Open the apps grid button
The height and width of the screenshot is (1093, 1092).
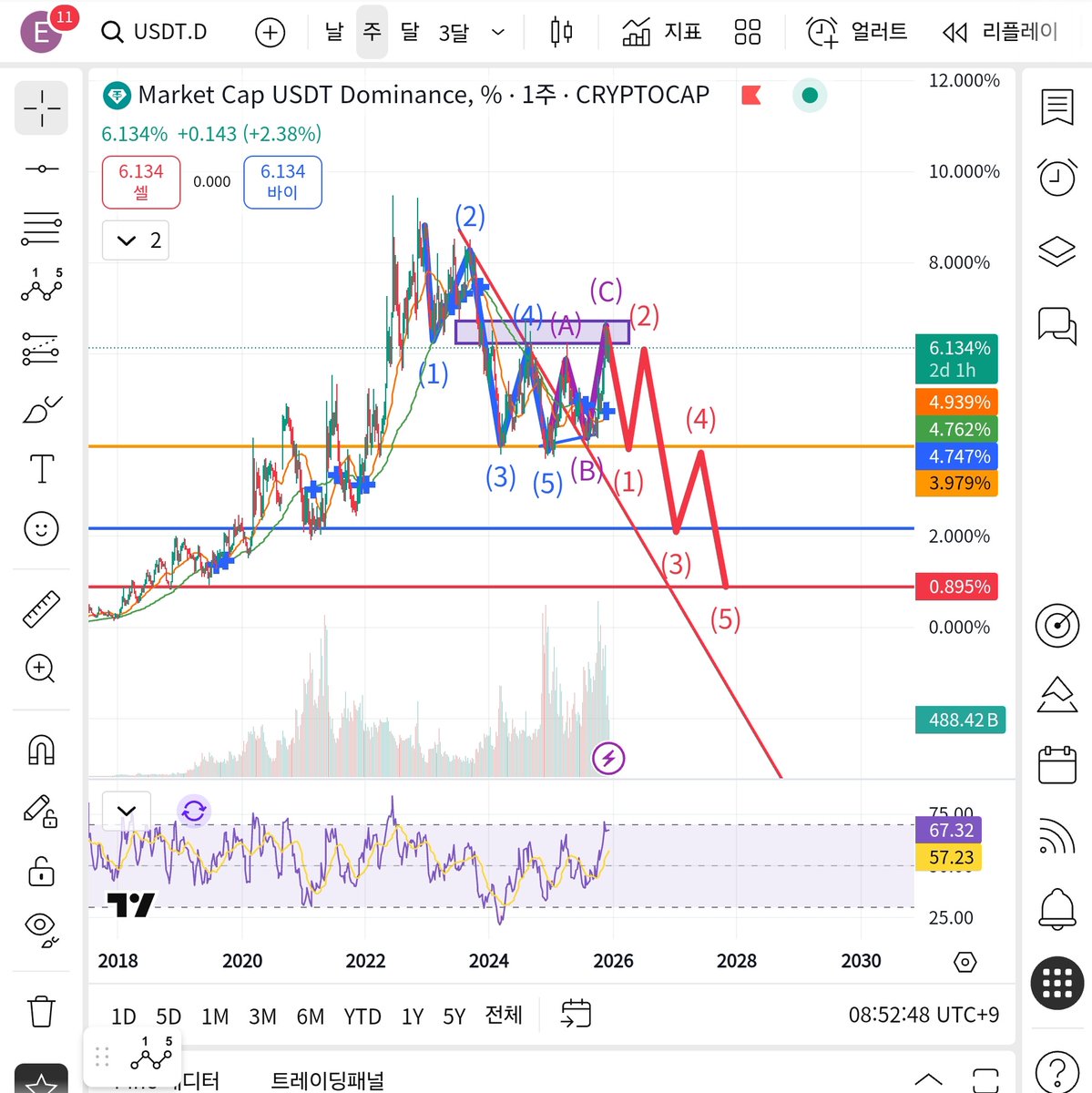(1056, 983)
